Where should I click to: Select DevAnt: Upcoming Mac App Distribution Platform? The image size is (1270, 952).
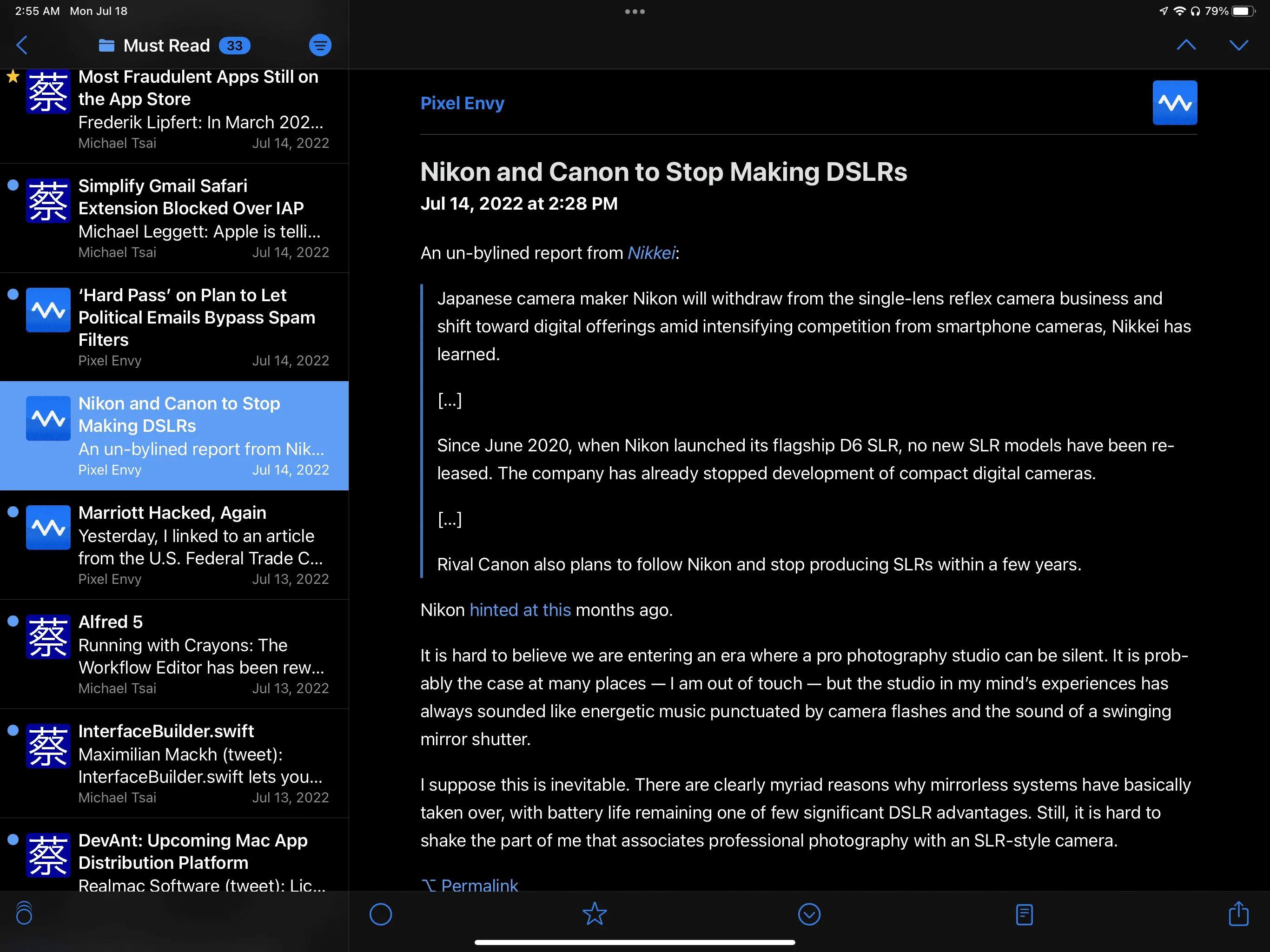coord(174,855)
